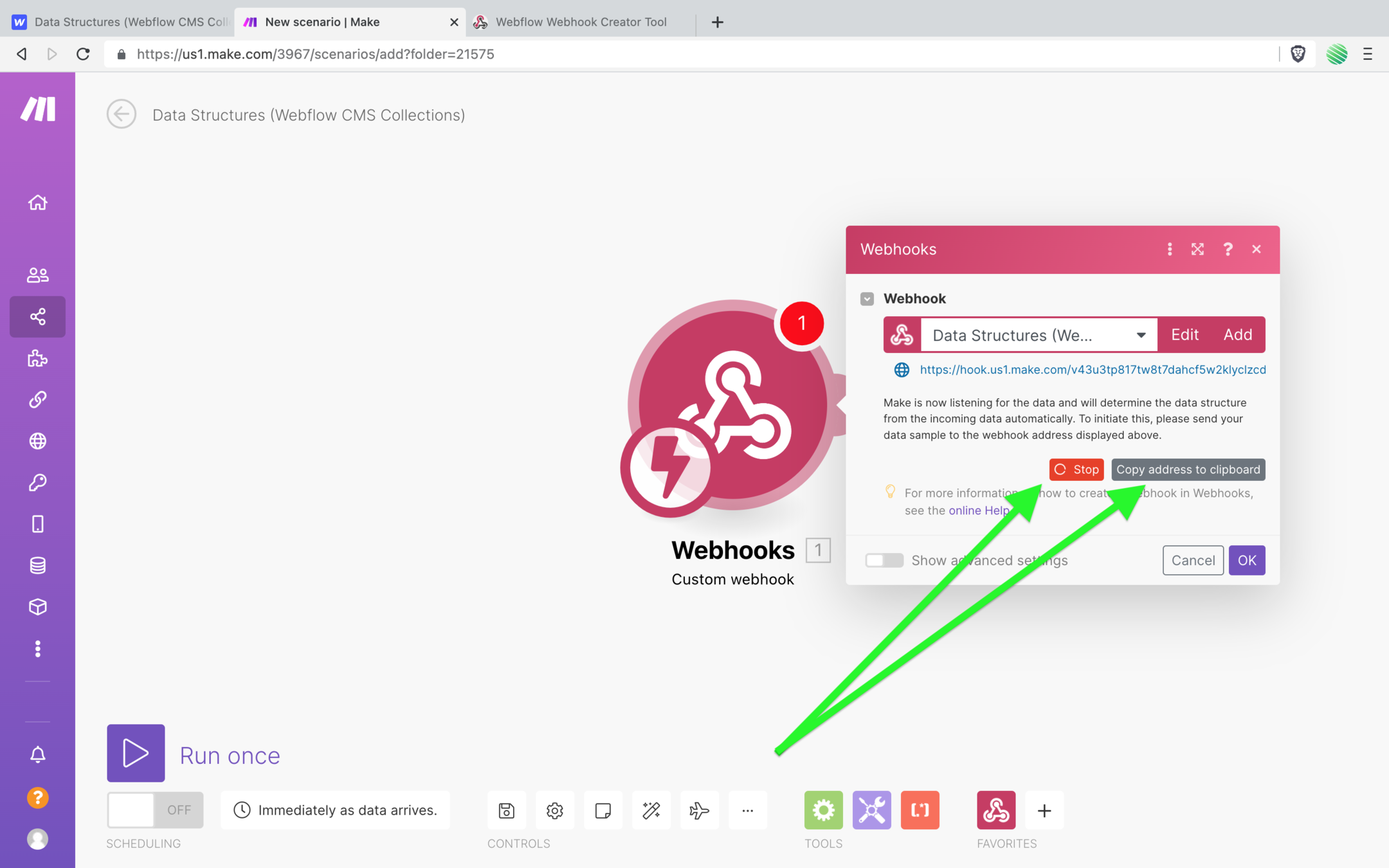
Task: Open Connections link icon in sidebar
Action: 37,399
